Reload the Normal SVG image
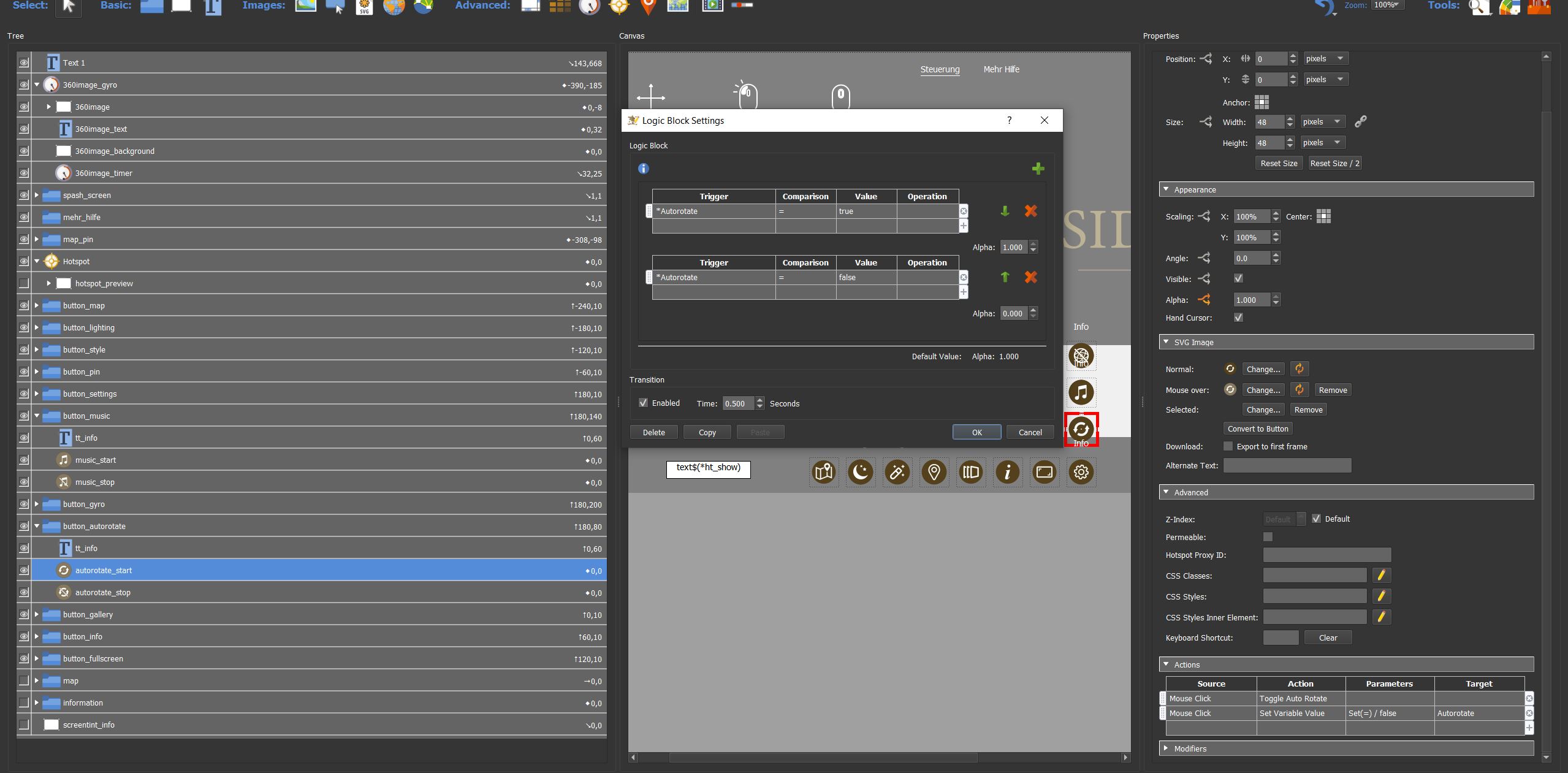 [1299, 369]
